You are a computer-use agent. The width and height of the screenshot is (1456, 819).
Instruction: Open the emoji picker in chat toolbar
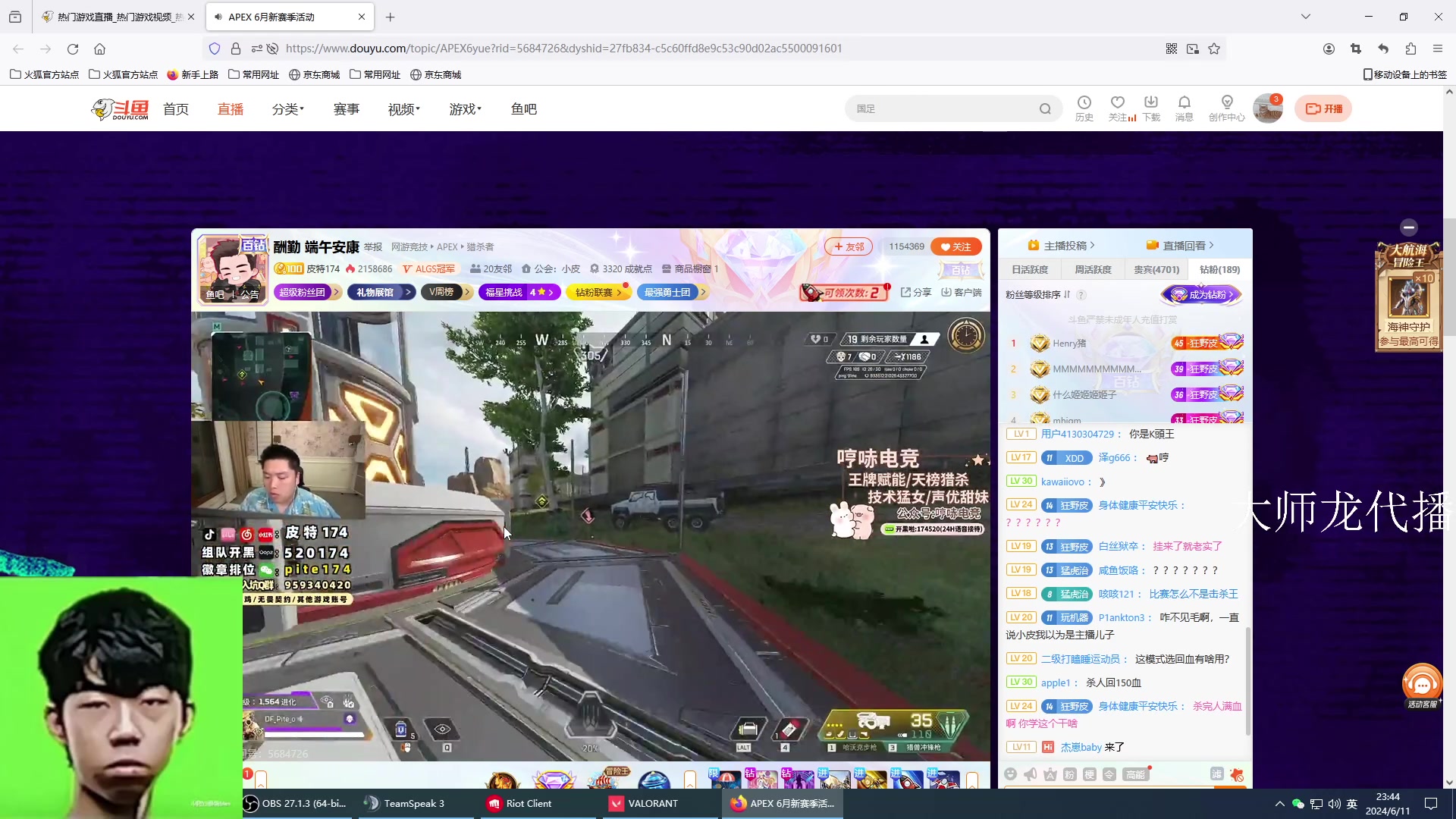coord(1010,773)
